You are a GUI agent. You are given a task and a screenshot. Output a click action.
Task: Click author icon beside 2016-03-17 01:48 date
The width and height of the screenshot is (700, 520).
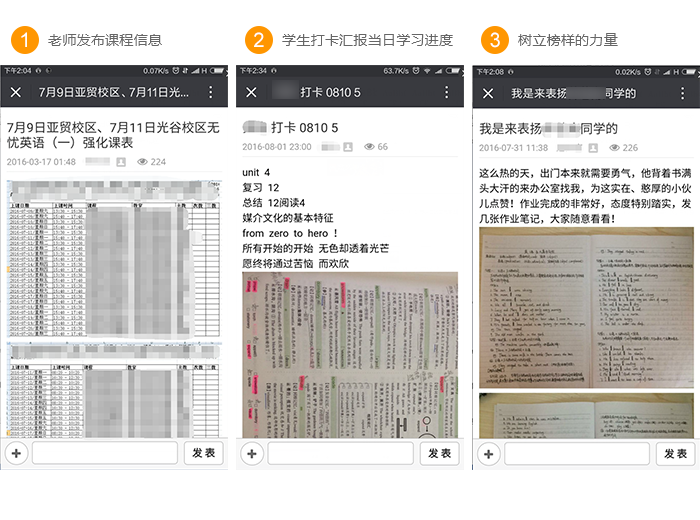click(x=121, y=162)
